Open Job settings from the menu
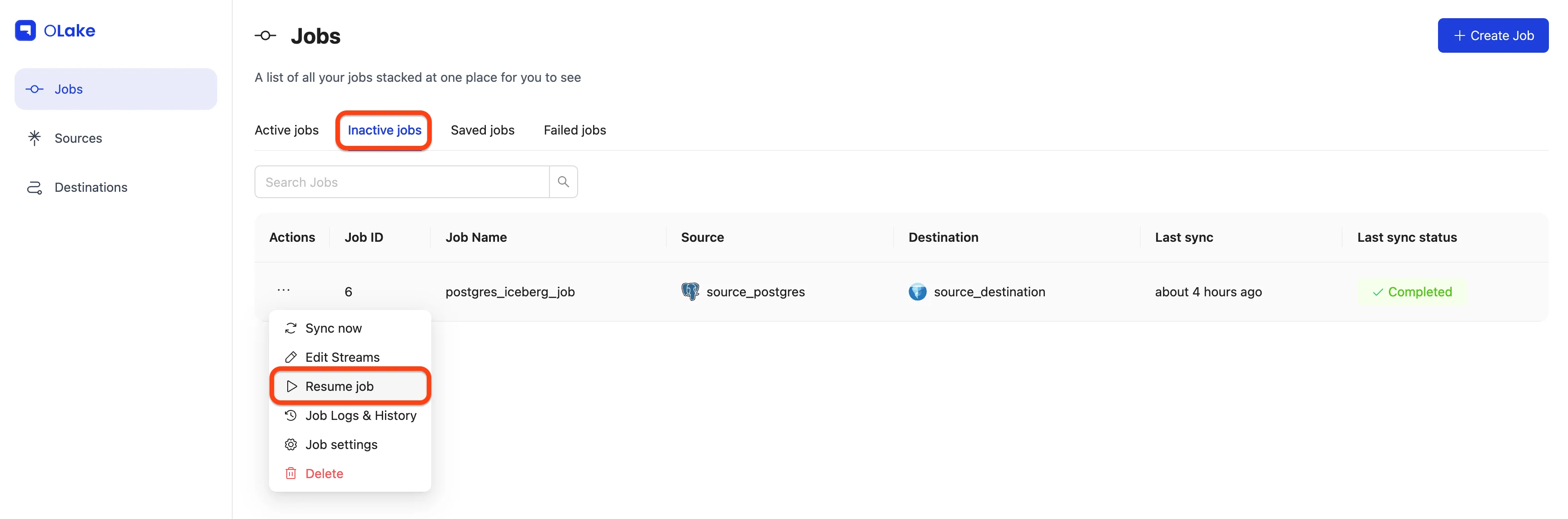 (341, 445)
